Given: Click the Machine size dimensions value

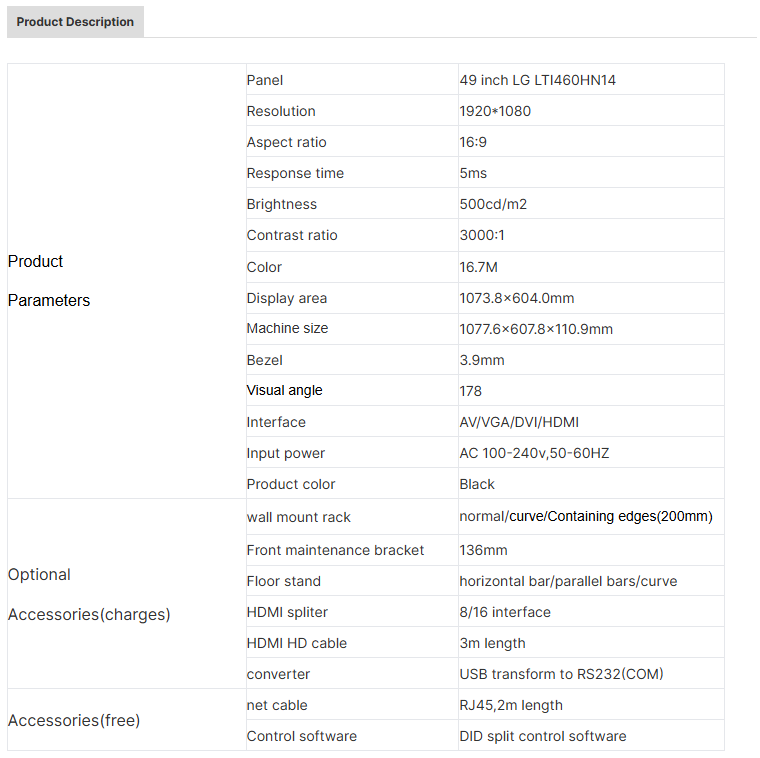Looking at the screenshot, I should pos(536,329).
